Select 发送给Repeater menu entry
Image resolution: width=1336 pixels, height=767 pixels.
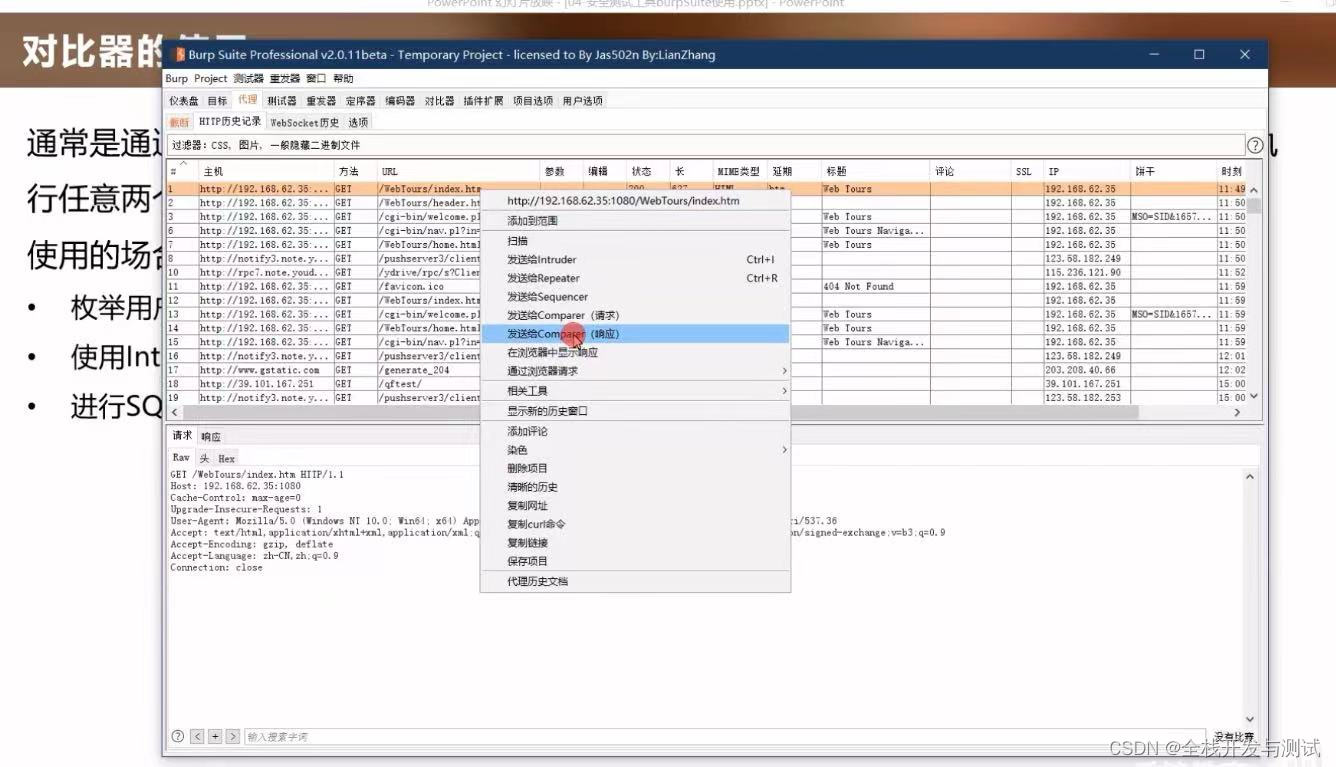[636, 278]
